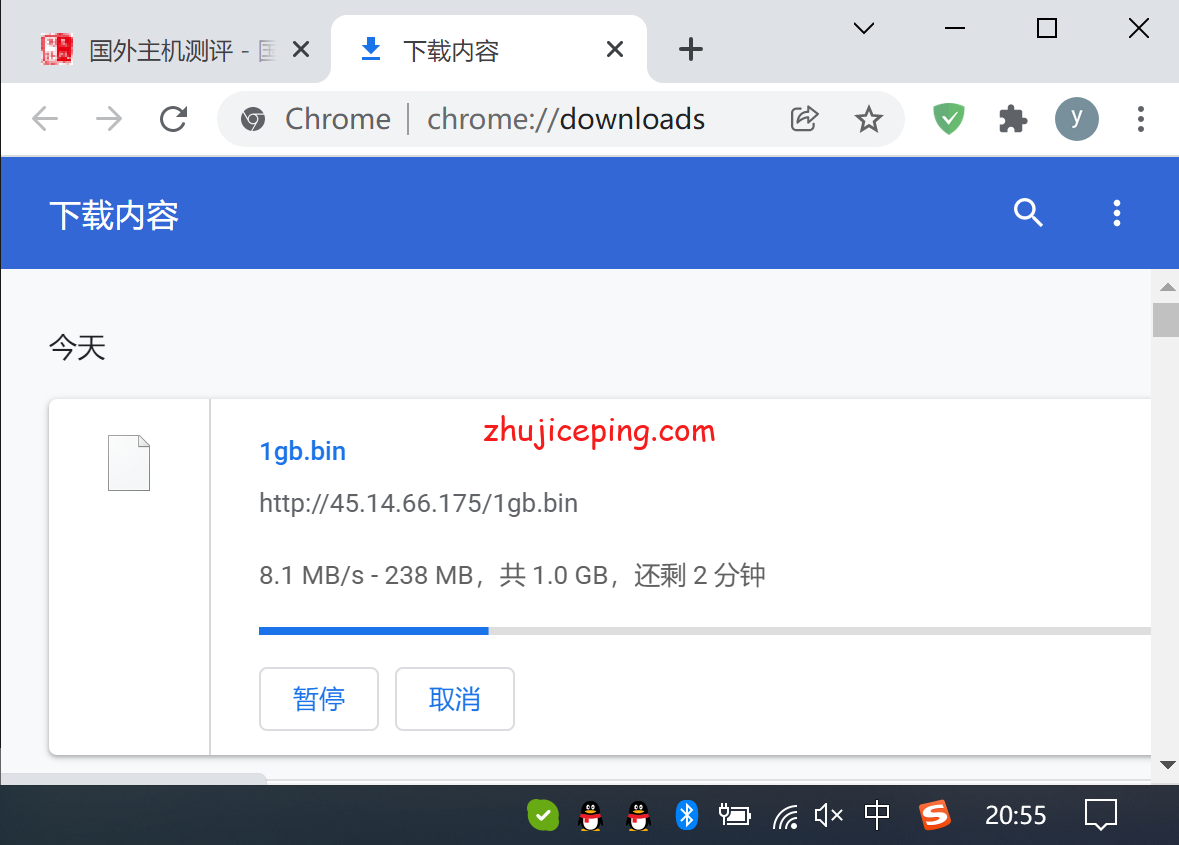Image resolution: width=1179 pixels, height=845 pixels.
Task: Open the 1gb.bin file link
Action: (302, 451)
